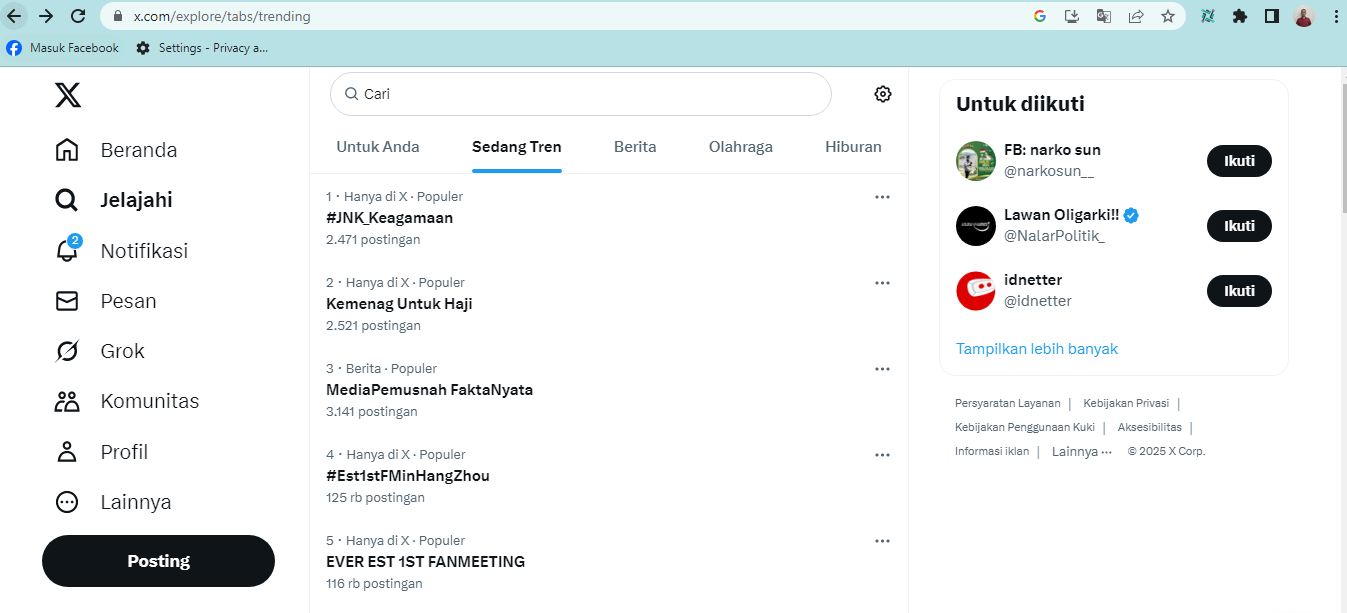Open Grok icon in sidebar
Screen dimensions: 1347x613
[x=67, y=351]
